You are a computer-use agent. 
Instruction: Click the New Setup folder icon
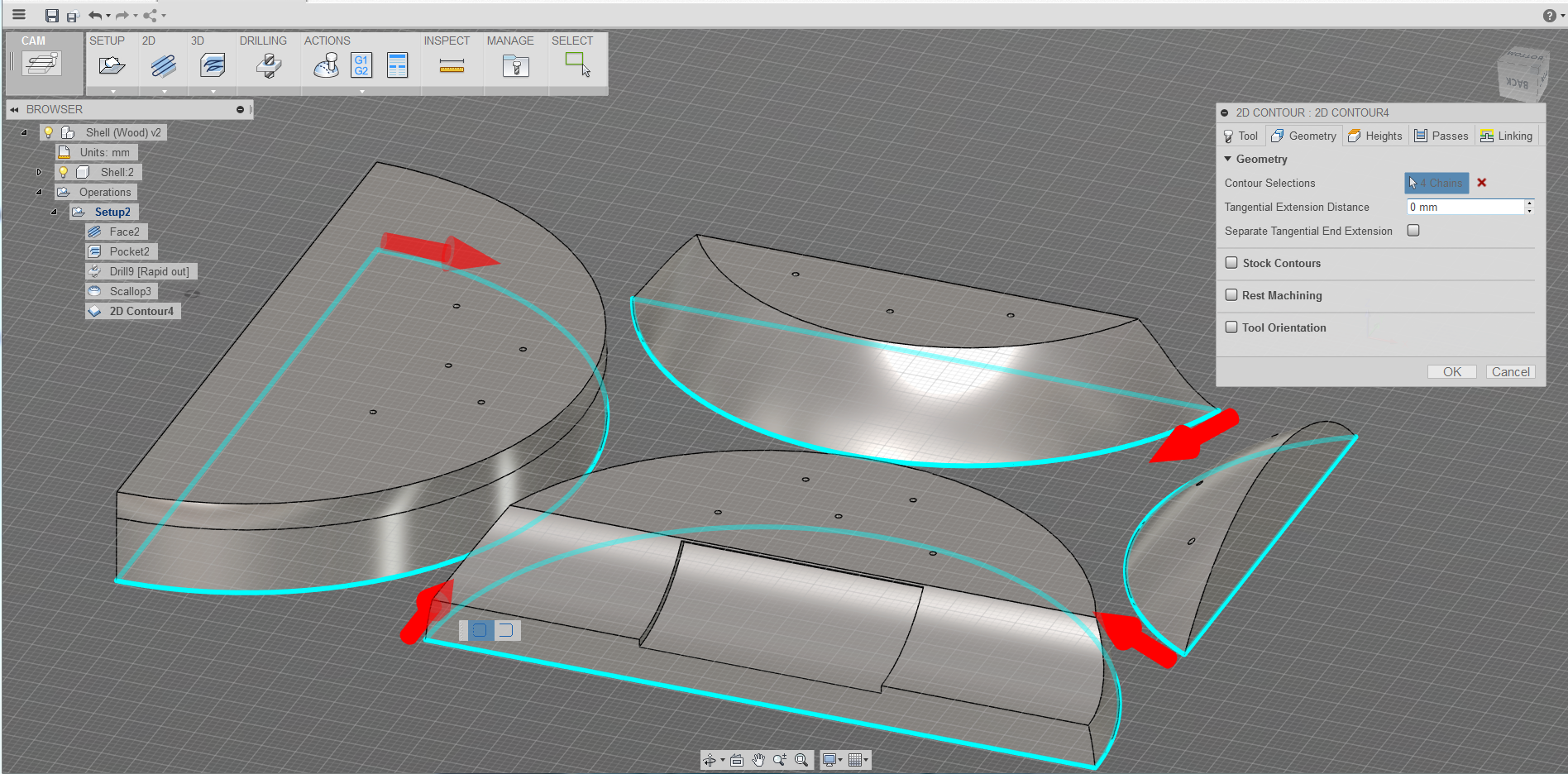pos(112,65)
